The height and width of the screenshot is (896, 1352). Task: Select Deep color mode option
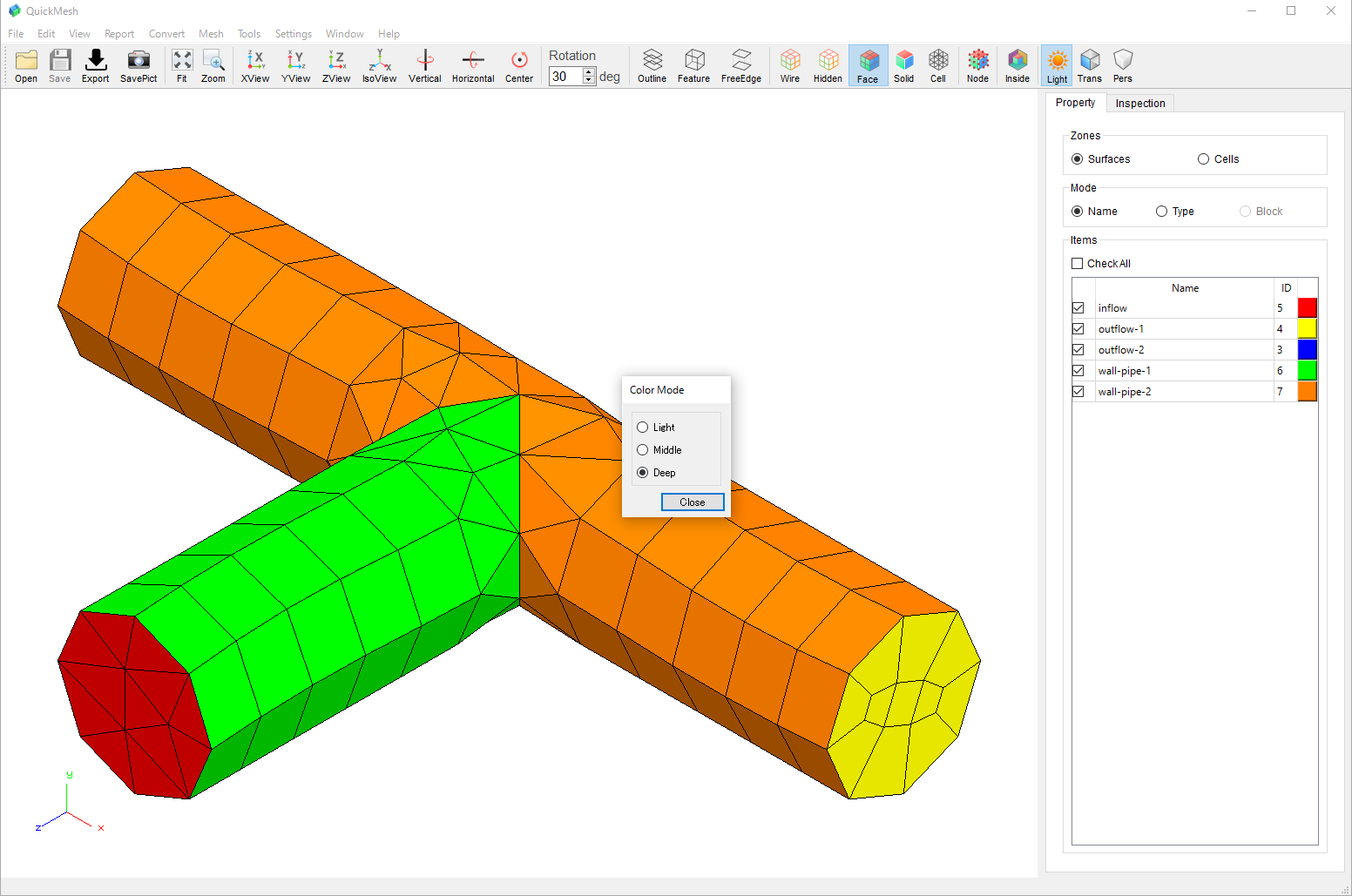(x=643, y=473)
